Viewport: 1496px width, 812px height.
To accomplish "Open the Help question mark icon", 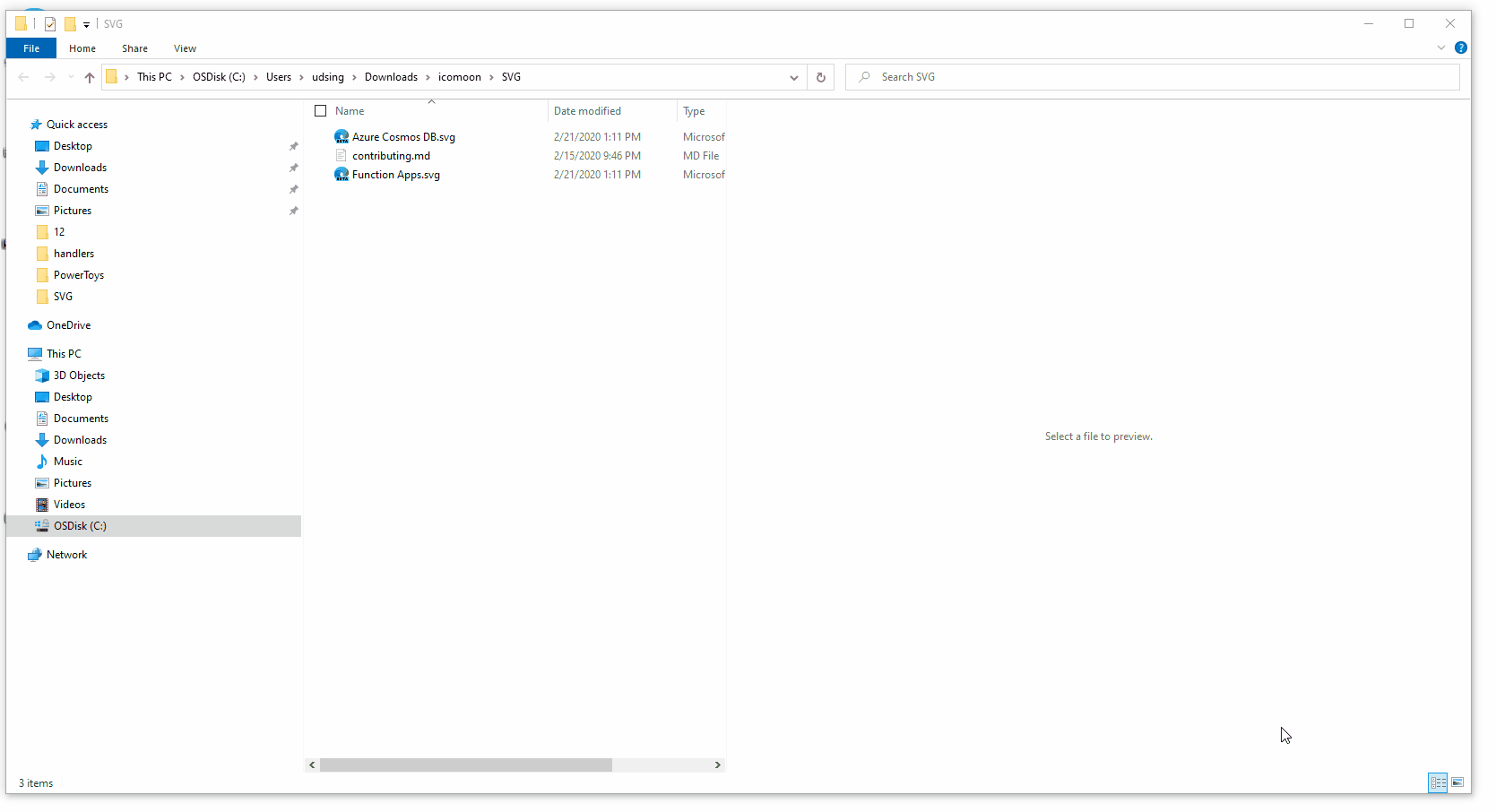I will point(1460,48).
